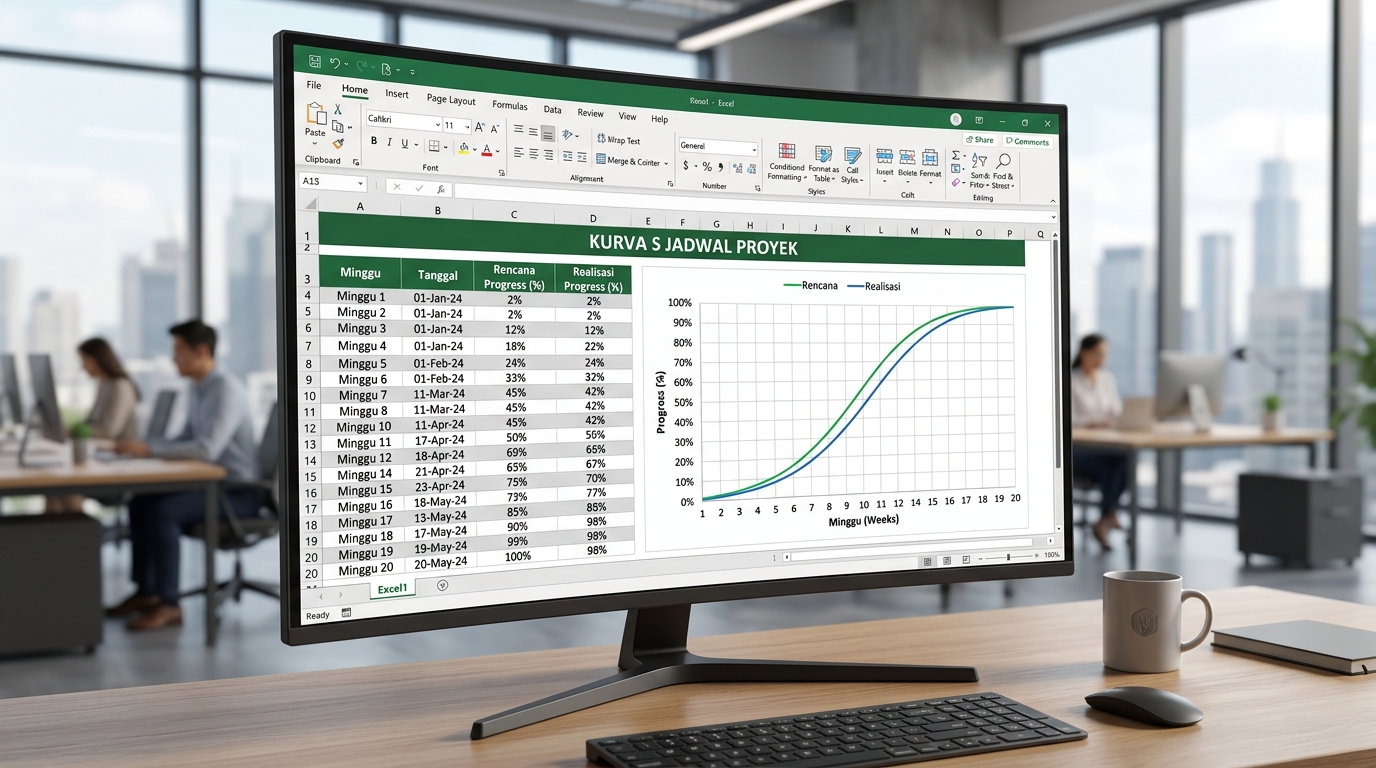This screenshot has width=1376, height=768.
Task: Expand the formula bar chevron
Action: tap(1054, 217)
